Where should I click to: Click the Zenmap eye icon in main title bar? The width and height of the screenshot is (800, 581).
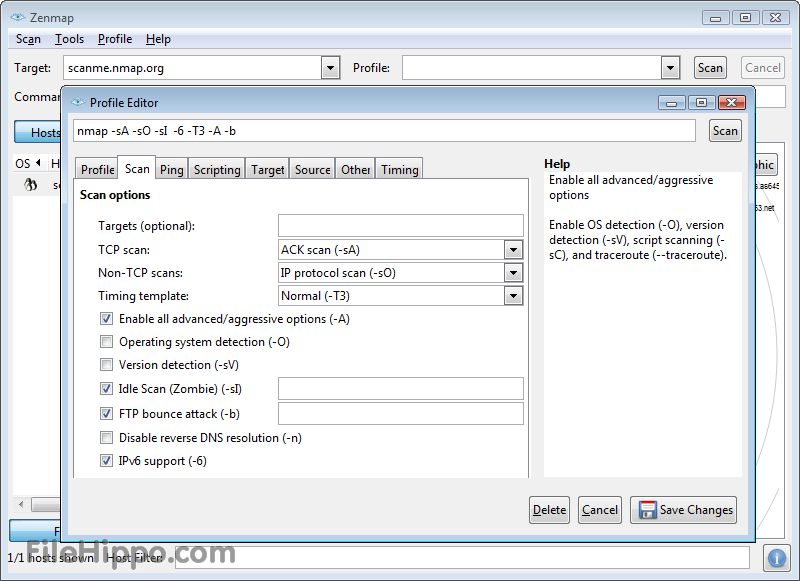[17, 17]
